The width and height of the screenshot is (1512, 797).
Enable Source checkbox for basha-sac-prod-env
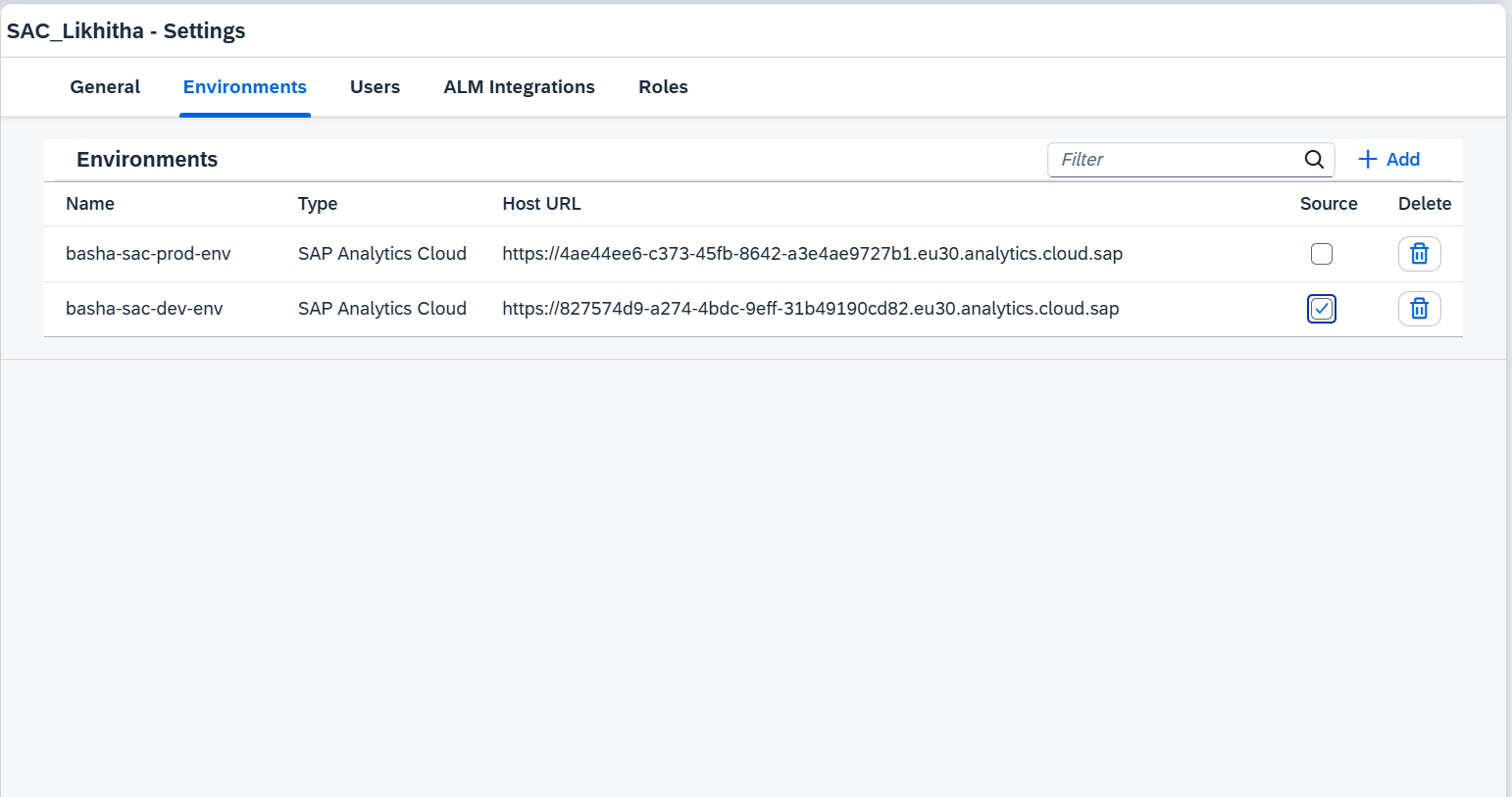tap(1322, 254)
